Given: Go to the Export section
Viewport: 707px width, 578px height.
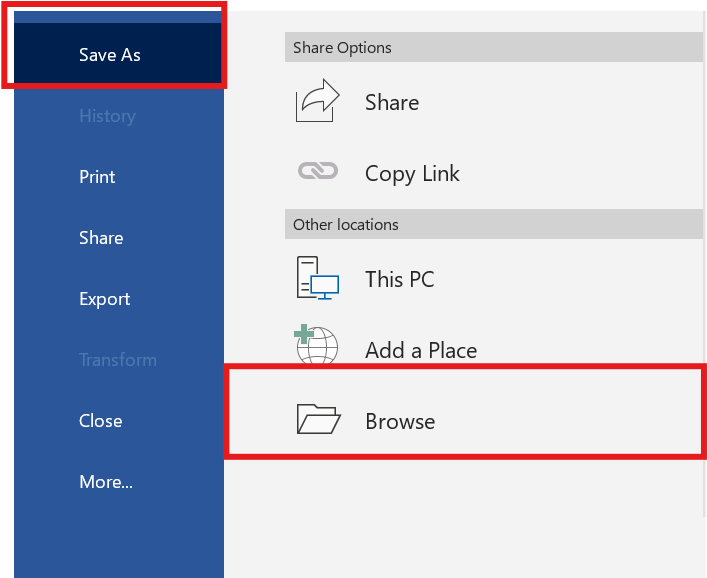Looking at the screenshot, I should 105,299.
